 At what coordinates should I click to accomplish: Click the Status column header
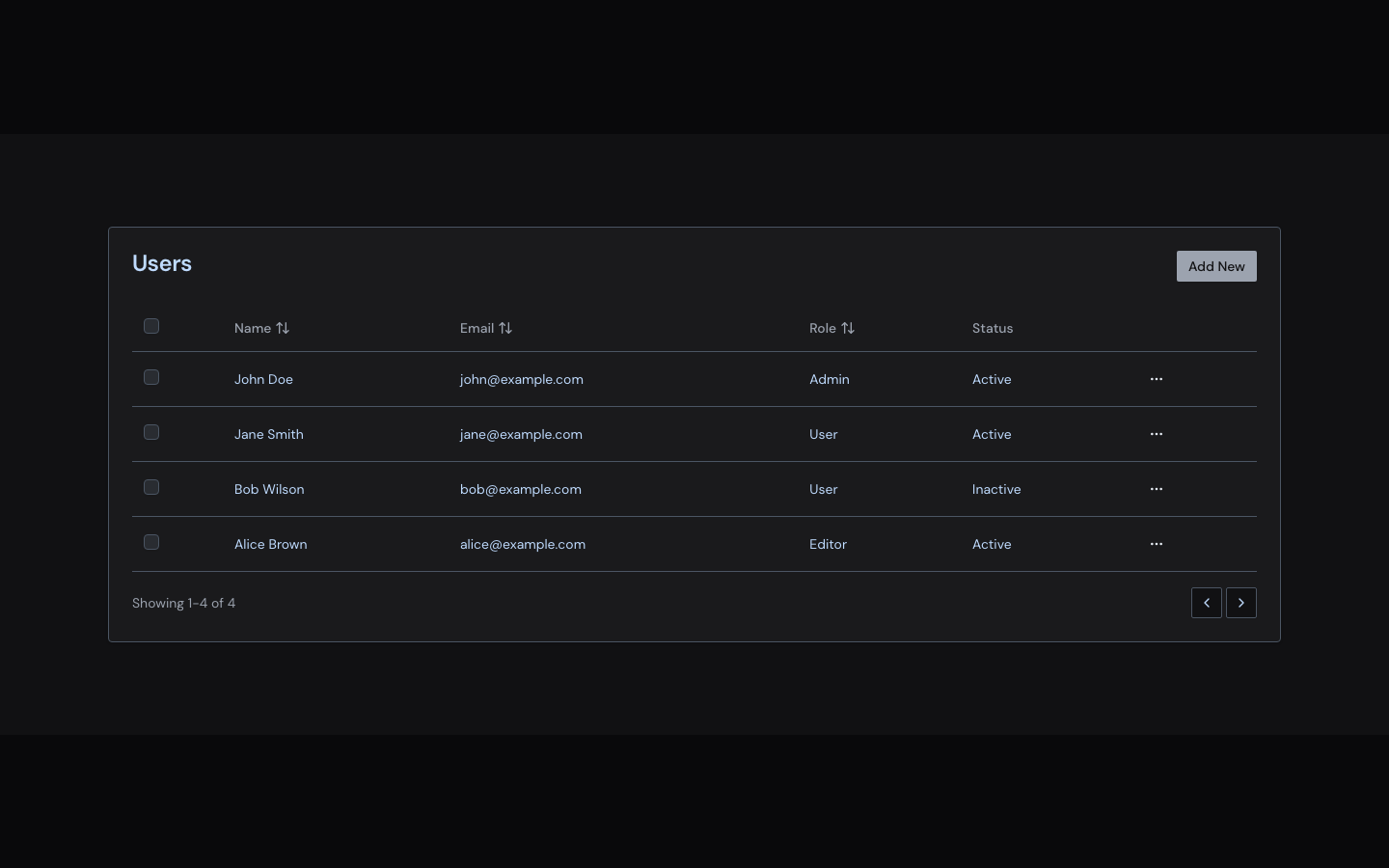click(x=993, y=328)
